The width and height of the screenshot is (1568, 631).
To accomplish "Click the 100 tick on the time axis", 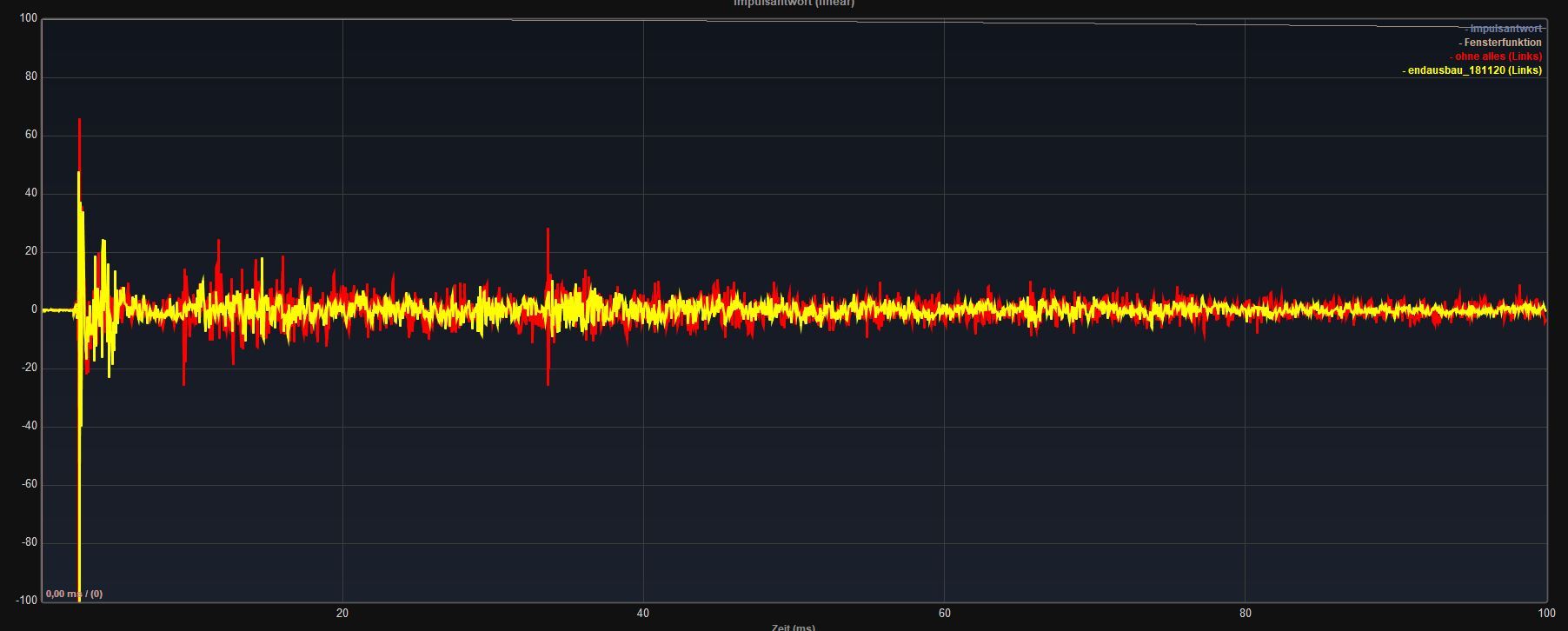I will (x=1545, y=613).
